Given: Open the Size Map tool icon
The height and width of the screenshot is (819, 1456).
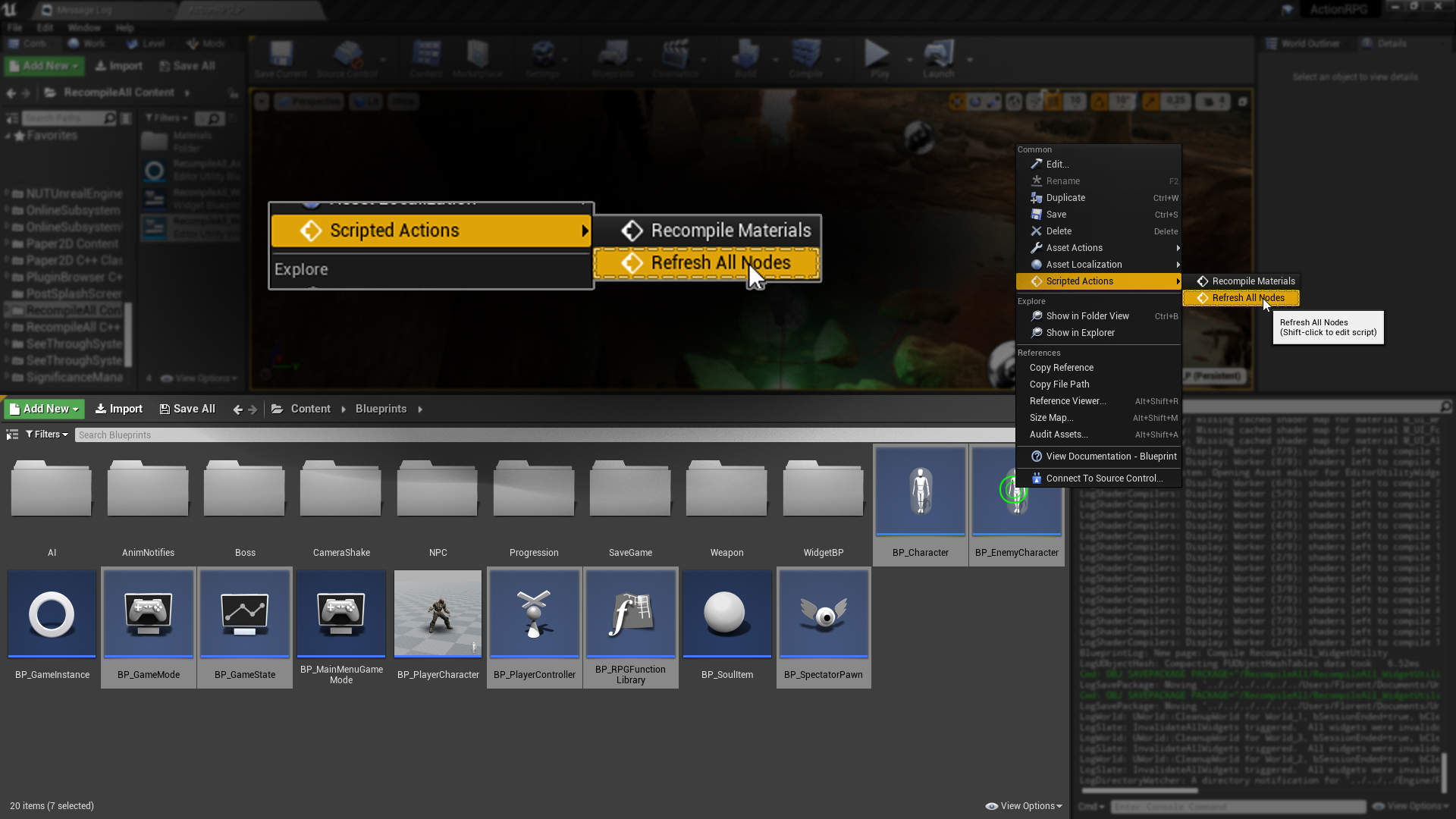Looking at the screenshot, I should click(x=1053, y=417).
